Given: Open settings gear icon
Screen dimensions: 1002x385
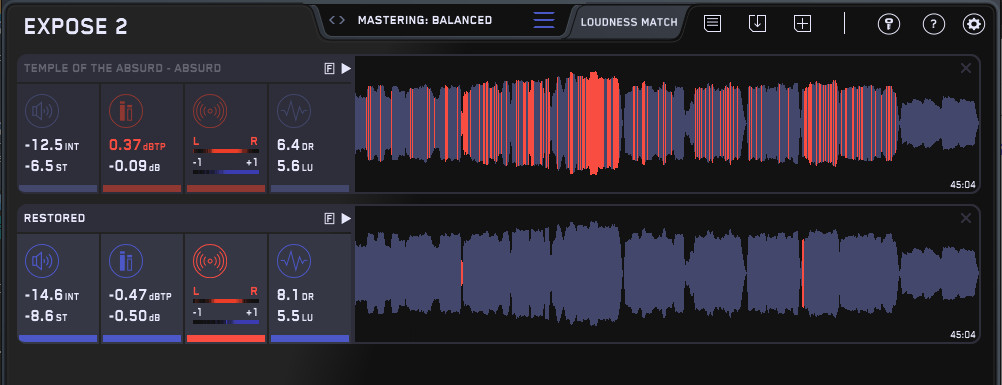Looking at the screenshot, I should tap(974, 24).
